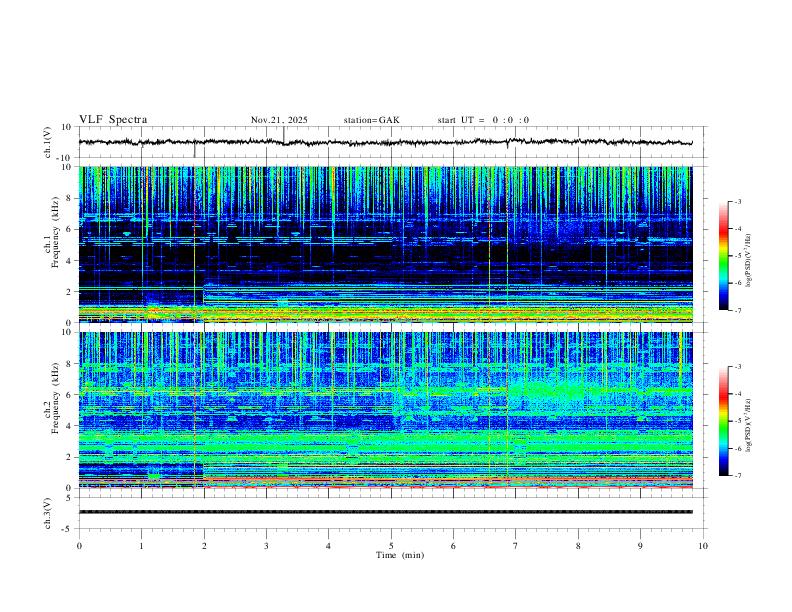Select the "start UT = 0 : 0 : 0" text
This screenshot has width=792, height=612.
(483, 120)
